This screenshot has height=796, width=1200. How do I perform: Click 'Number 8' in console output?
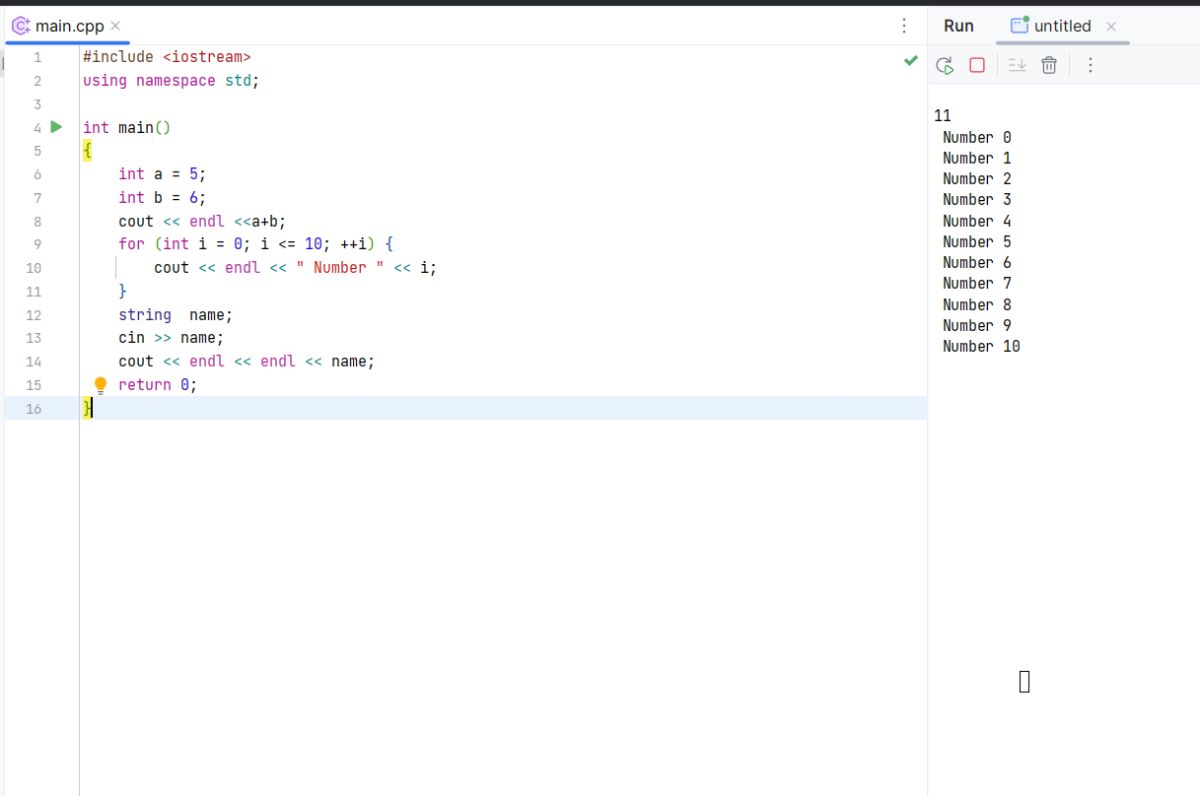pos(977,305)
